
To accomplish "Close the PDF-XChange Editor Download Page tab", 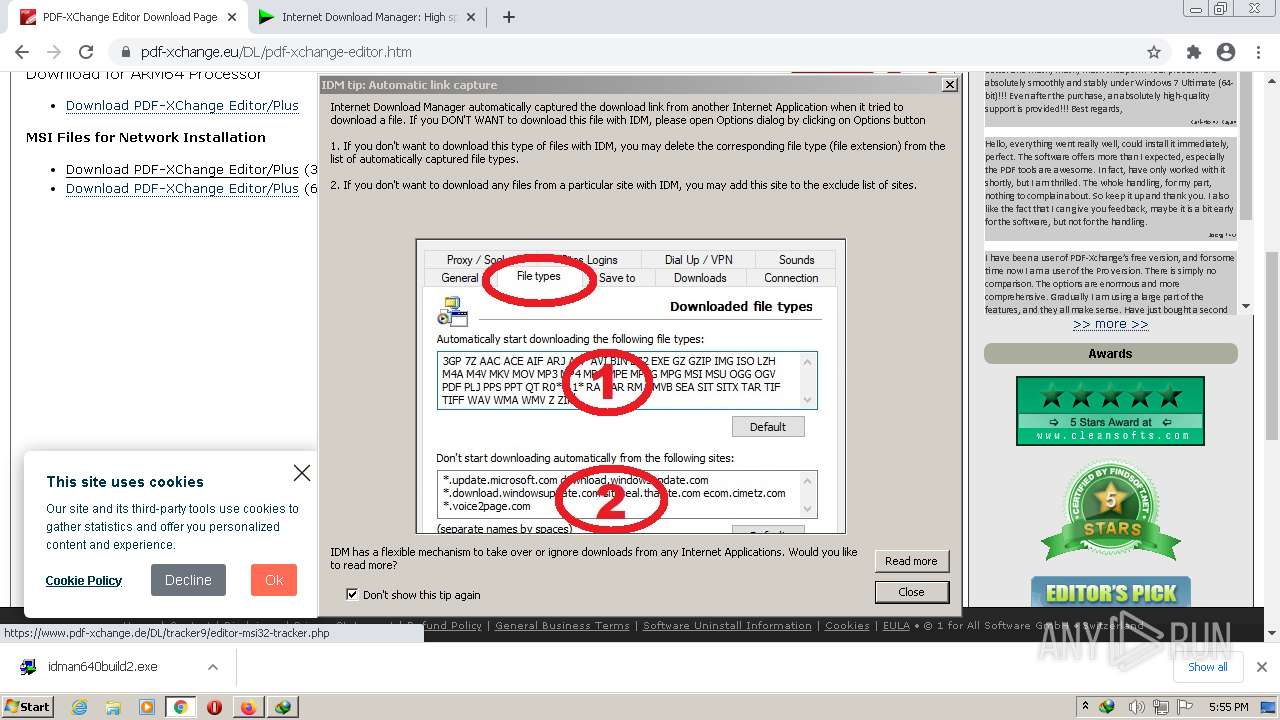I will coord(233,17).
